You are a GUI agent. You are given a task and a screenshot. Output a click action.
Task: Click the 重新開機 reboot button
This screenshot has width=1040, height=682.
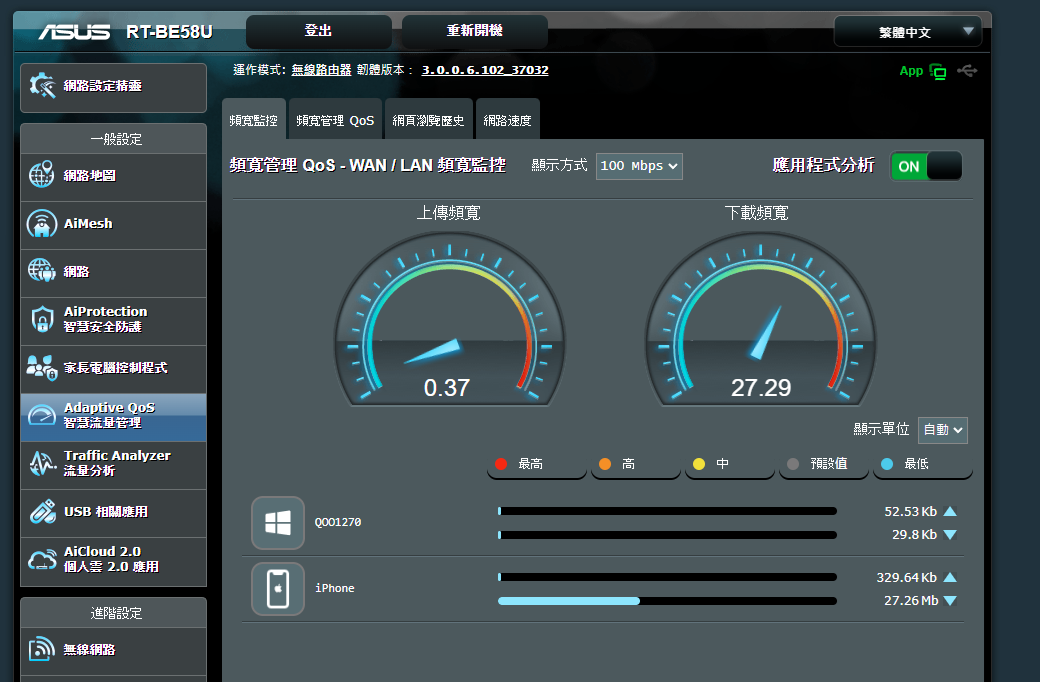(475, 31)
